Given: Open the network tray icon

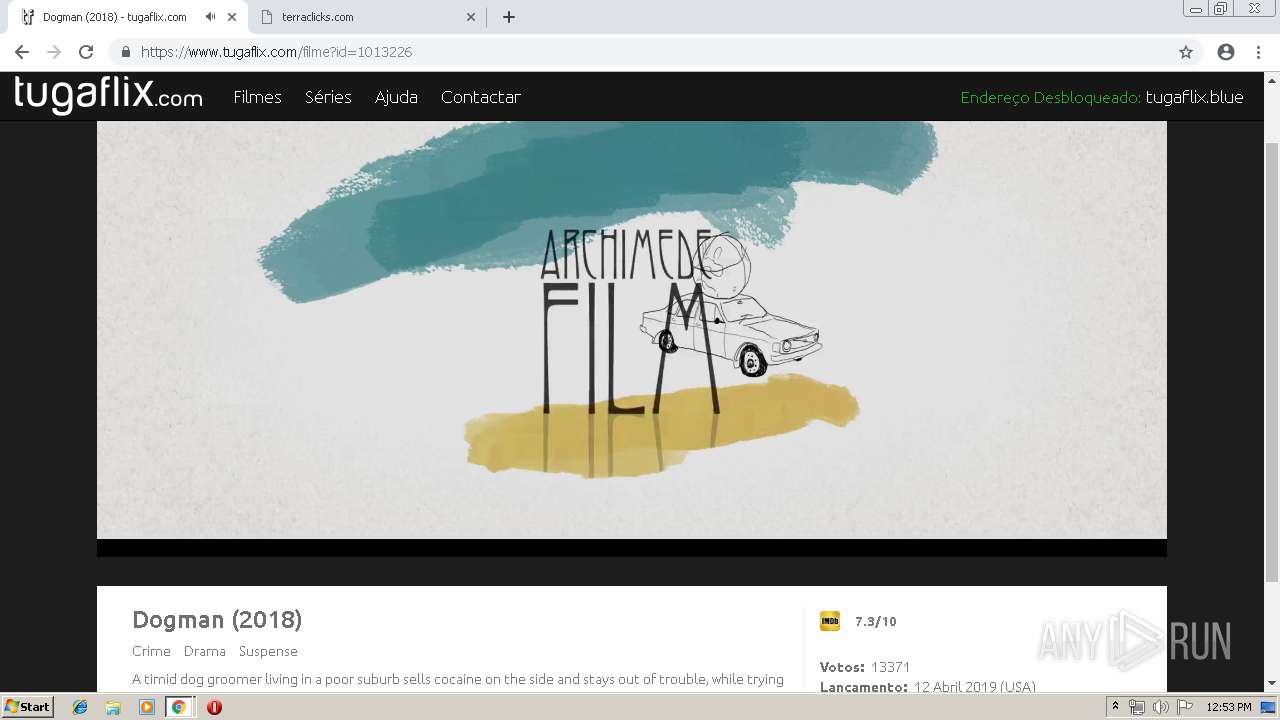Looking at the screenshot, I should [1136, 707].
